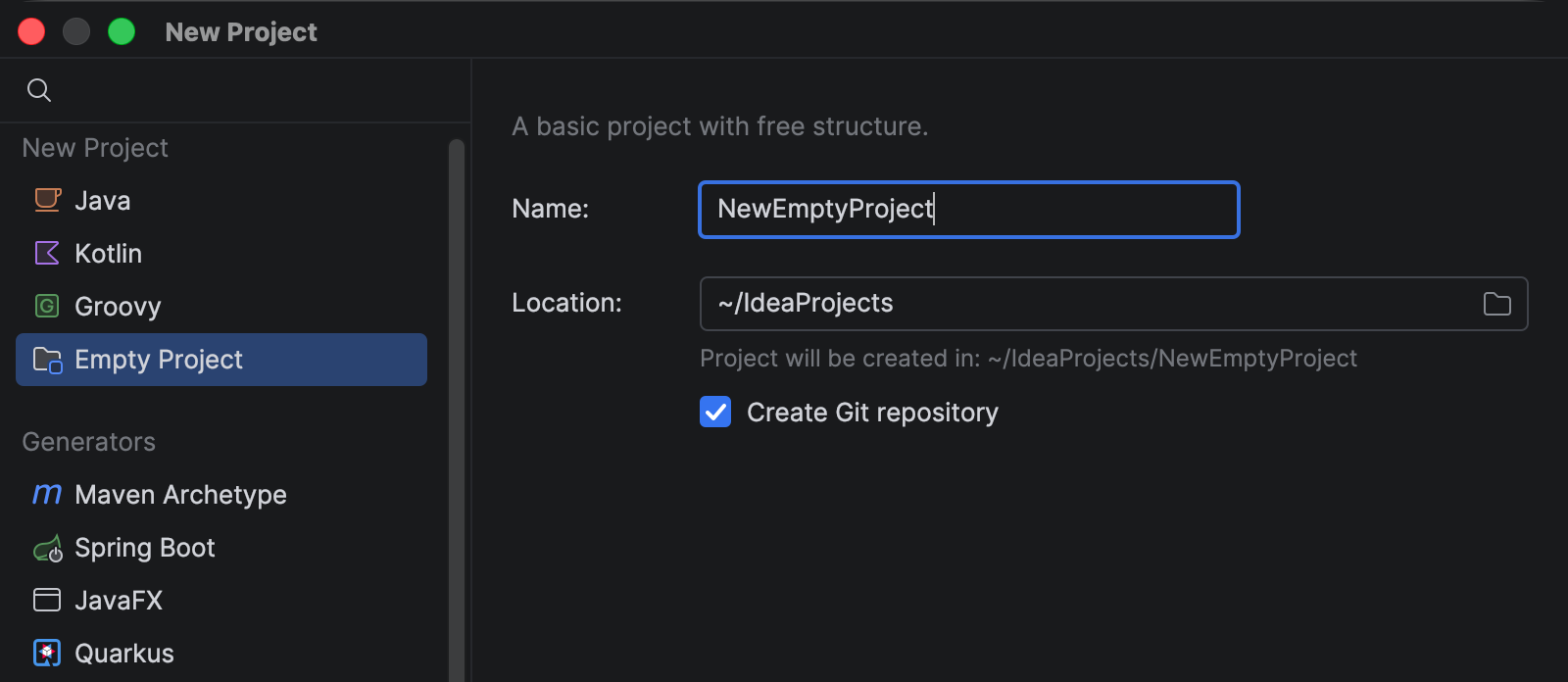The image size is (1568, 682).
Task: Choose Kotlin project type label
Action: coord(108,254)
